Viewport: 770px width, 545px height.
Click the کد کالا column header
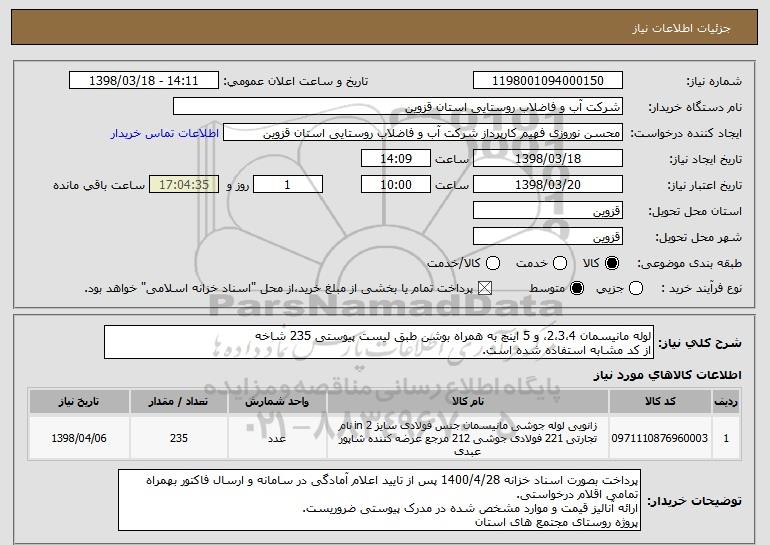click(x=660, y=402)
